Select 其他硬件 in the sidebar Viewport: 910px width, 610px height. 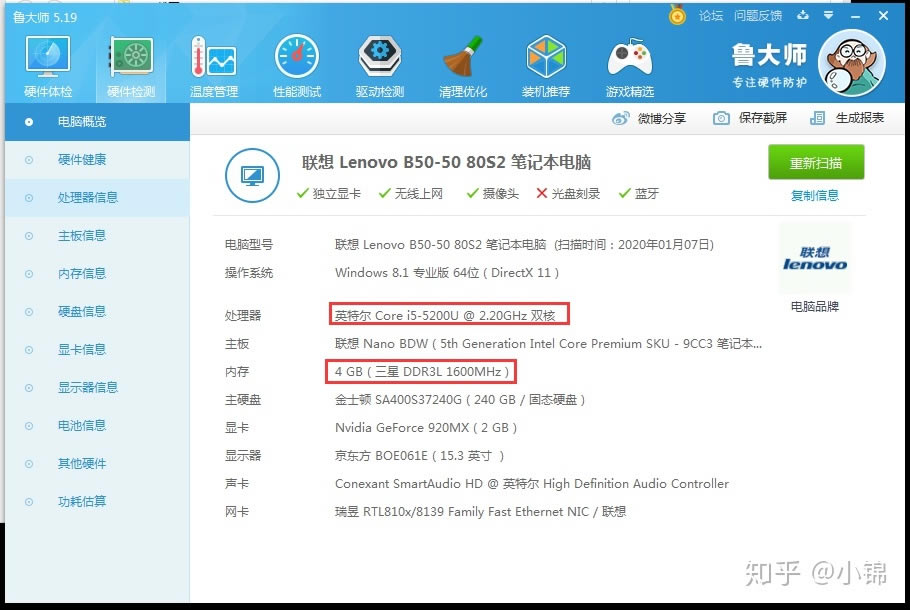[x=97, y=463]
